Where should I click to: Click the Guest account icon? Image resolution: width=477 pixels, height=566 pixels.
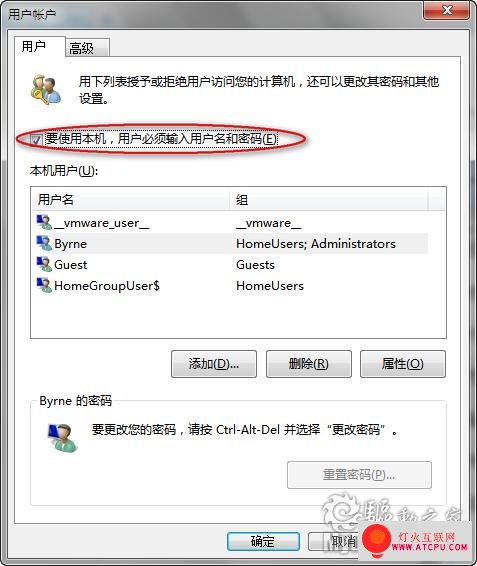click(44, 264)
